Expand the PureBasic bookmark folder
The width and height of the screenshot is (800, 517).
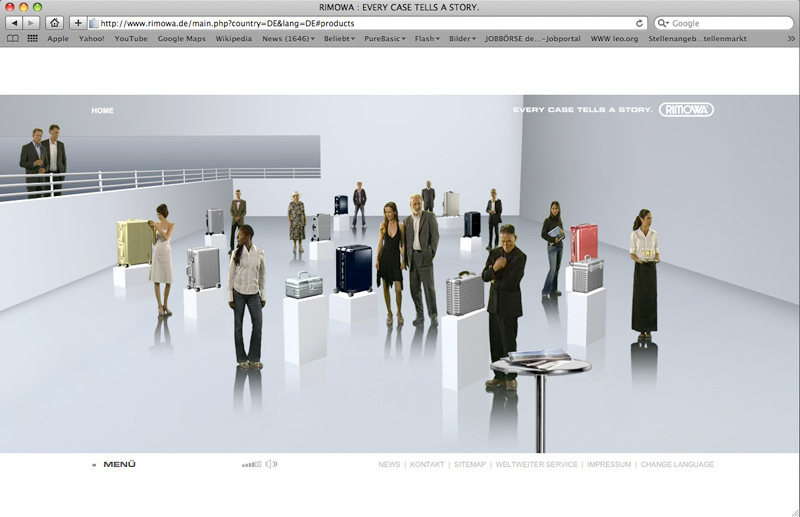[x=385, y=38]
